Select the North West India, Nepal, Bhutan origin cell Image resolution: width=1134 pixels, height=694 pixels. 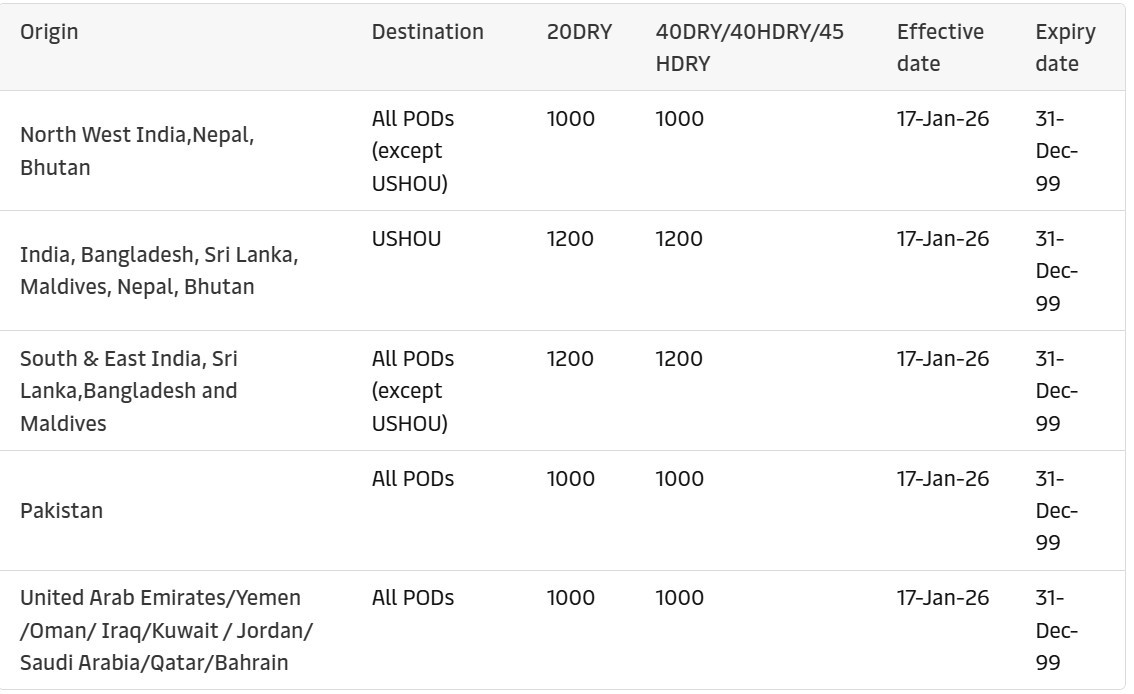[137, 151]
